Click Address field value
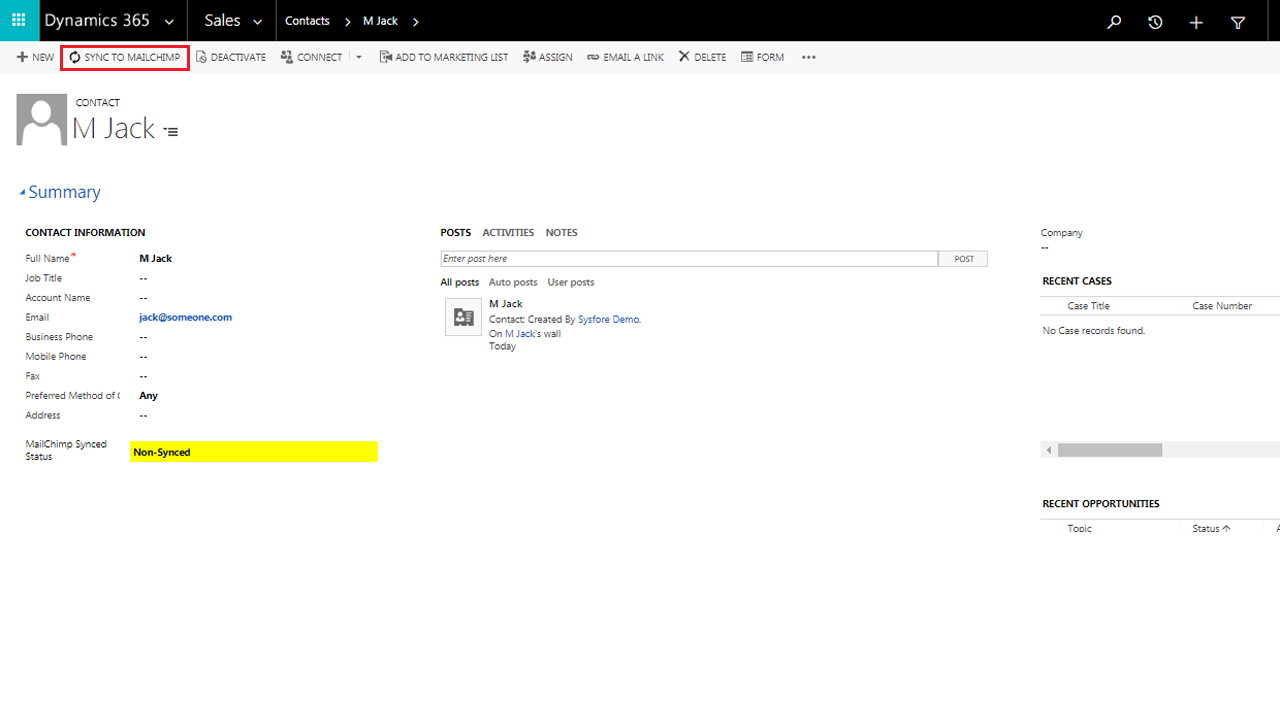Image resolution: width=1280 pixels, height=720 pixels. click(144, 415)
